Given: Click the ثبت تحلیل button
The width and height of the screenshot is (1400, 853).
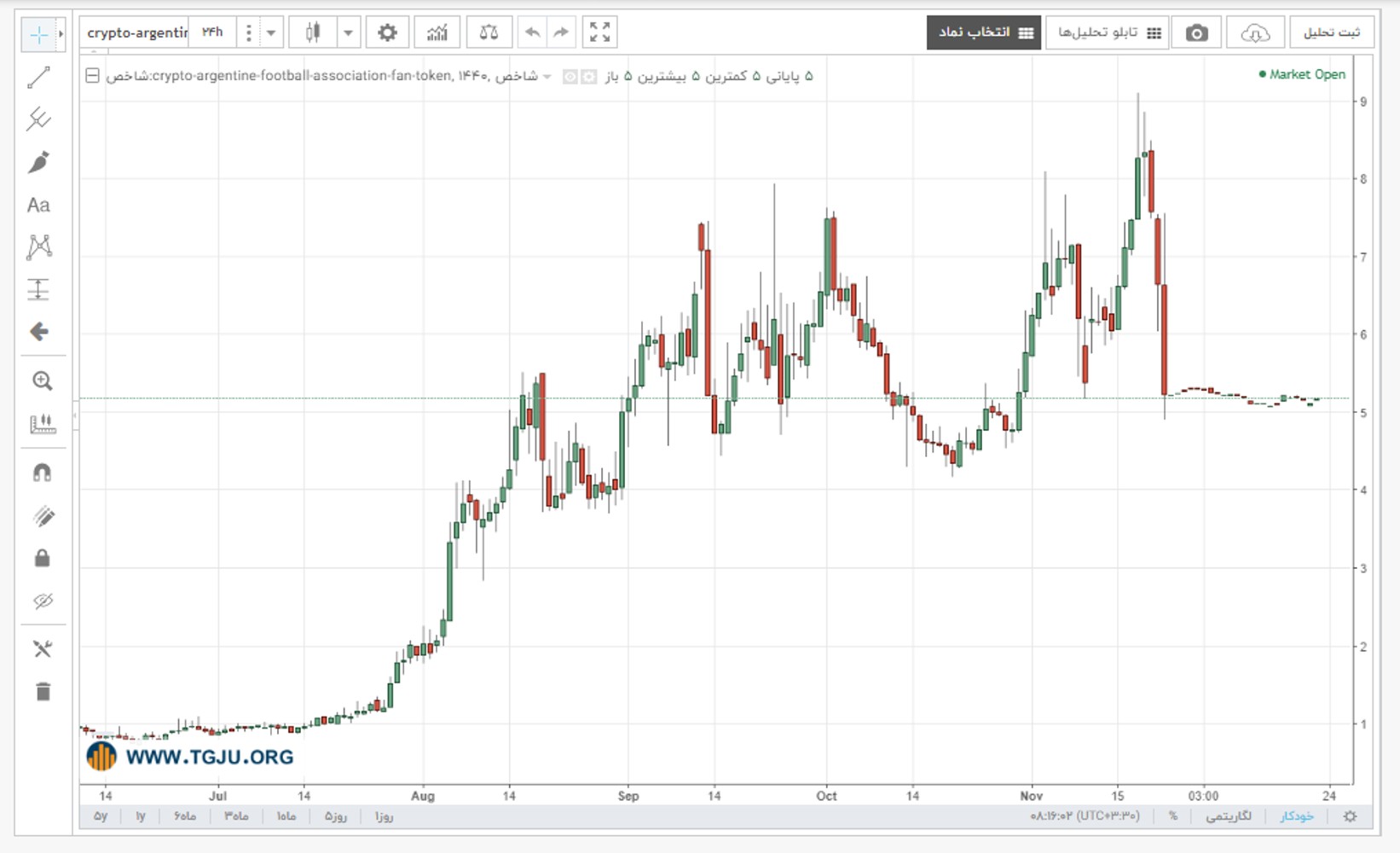Looking at the screenshot, I should (x=1331, y=32).
